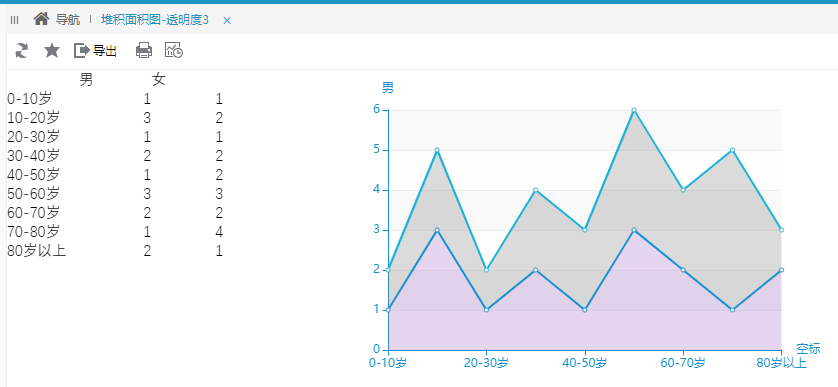Click the 60-70岁 x-axis label on chart
838x387 pixels.
click(x=683, y=363)
